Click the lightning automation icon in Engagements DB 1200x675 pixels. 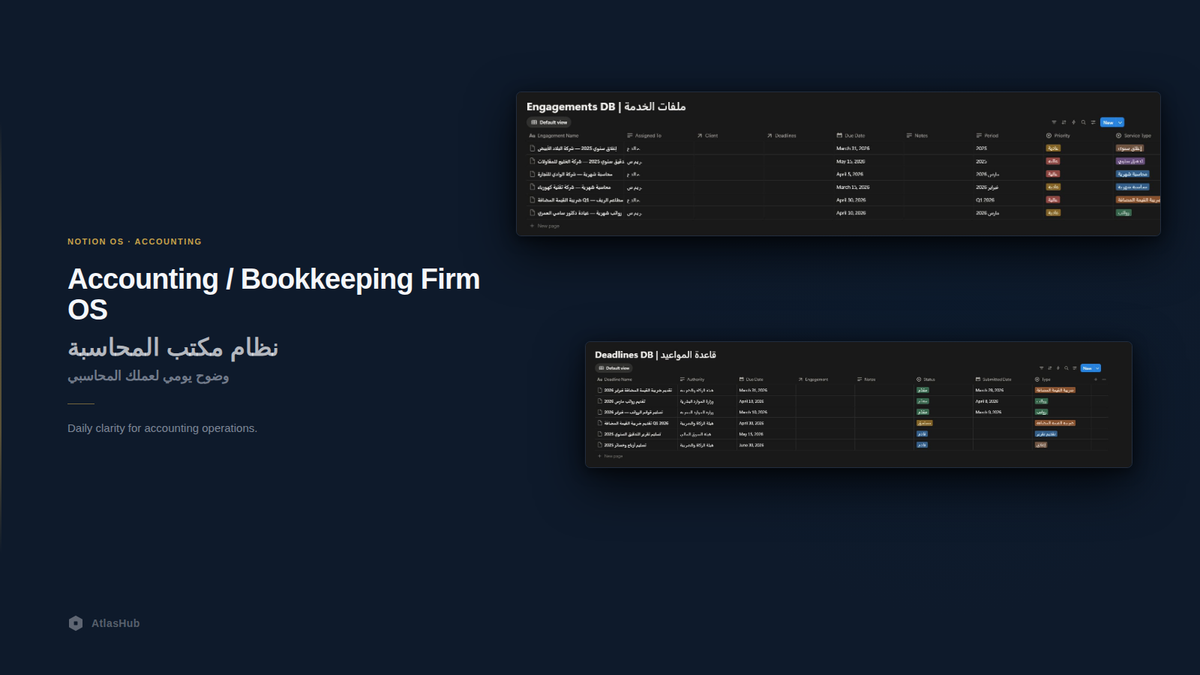pyautogui.click(x=1074, y=122)
